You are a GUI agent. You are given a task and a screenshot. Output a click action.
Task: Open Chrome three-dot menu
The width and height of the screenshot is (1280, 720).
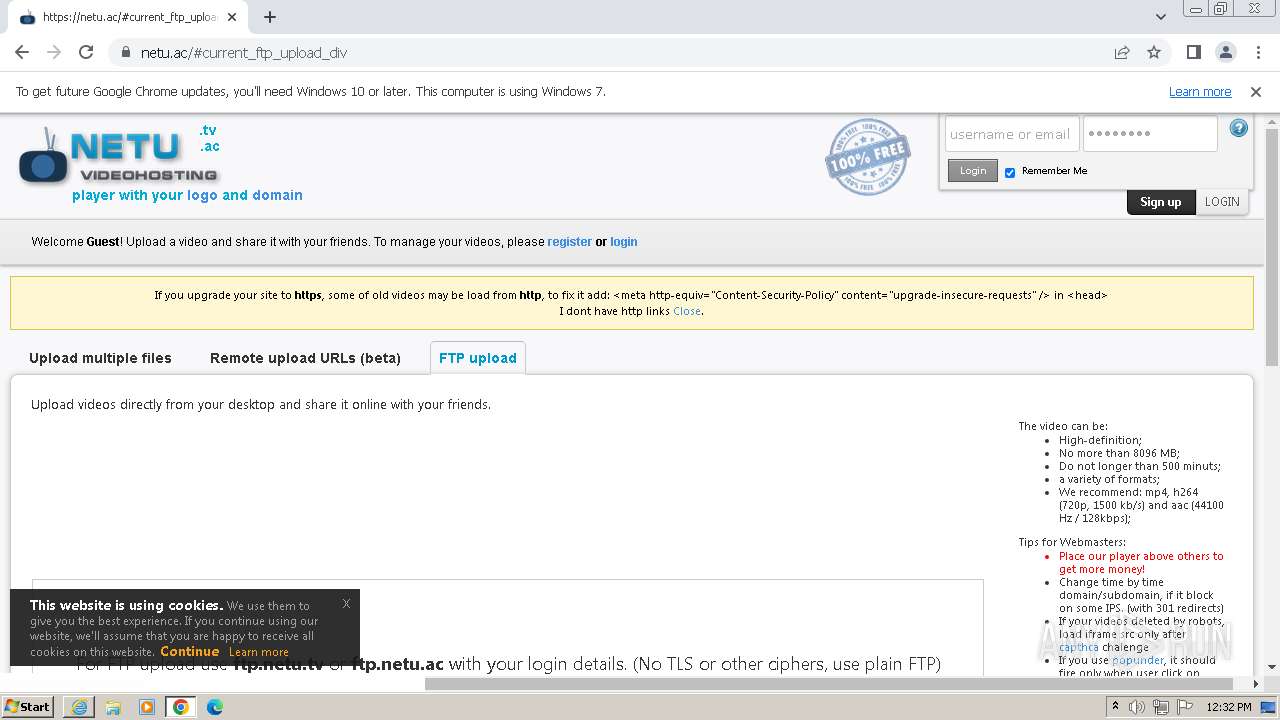tap(1257, 53)
